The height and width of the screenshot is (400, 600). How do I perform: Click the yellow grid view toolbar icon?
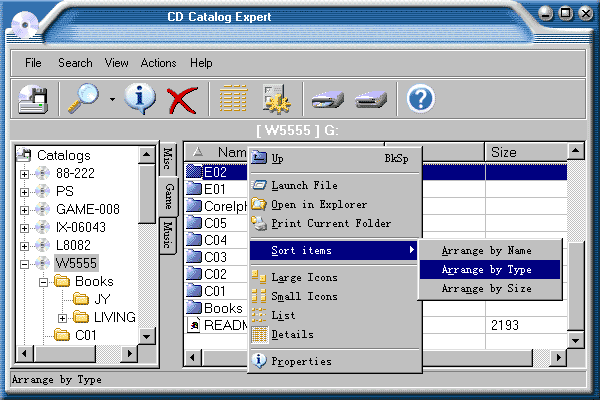tap(233, 99)
